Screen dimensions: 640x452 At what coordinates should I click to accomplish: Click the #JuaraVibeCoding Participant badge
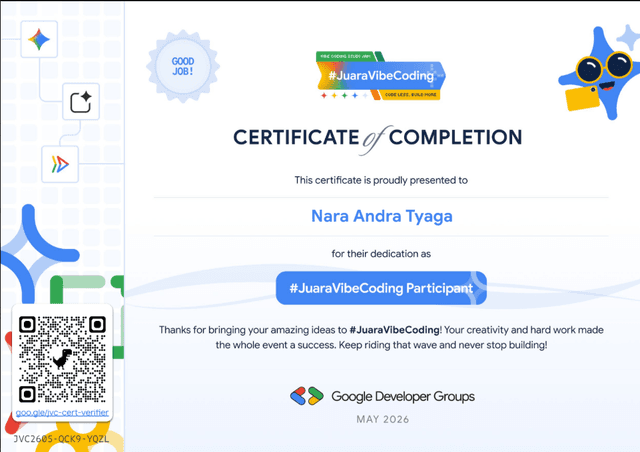pos(381,288)
